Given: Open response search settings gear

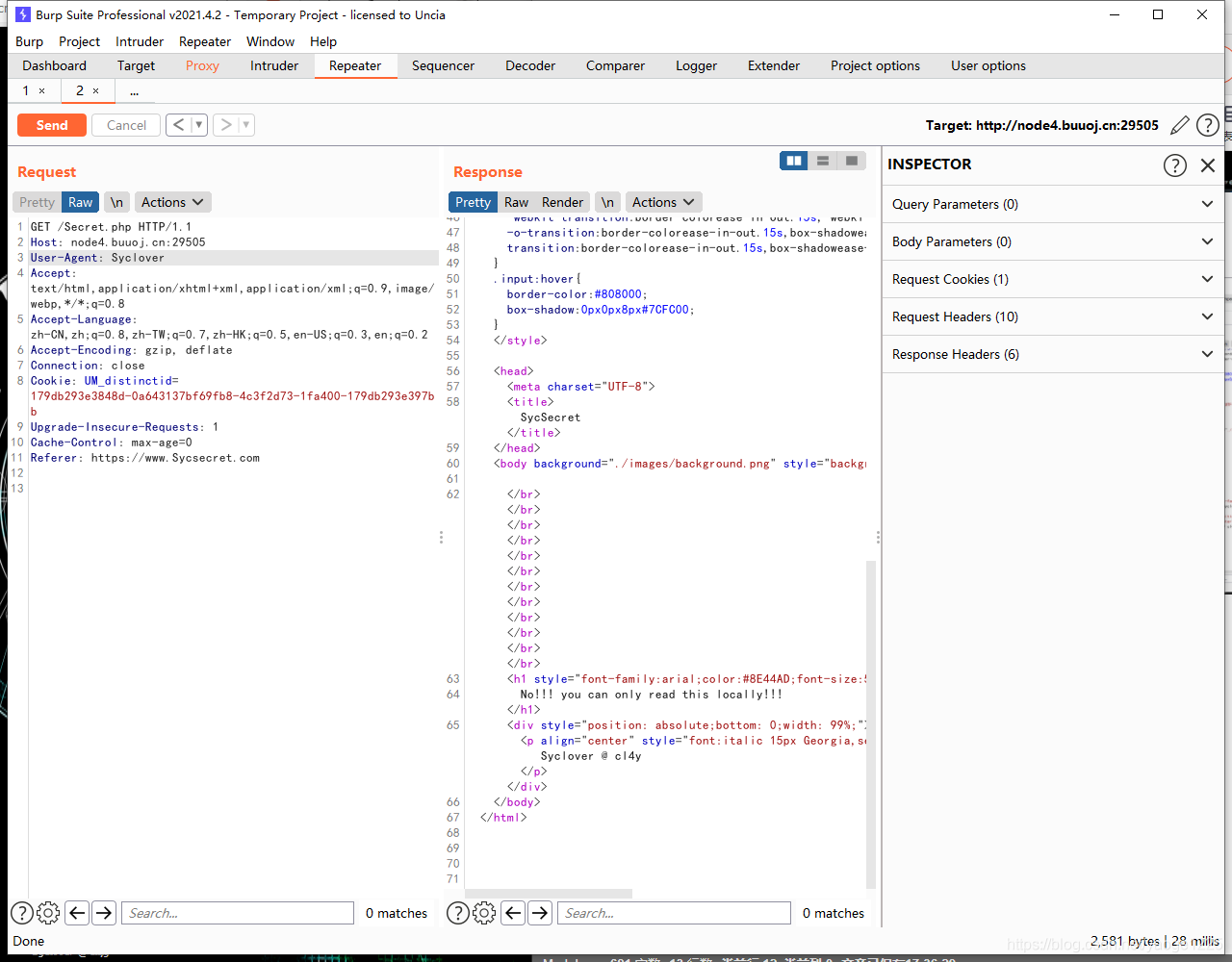Looking at the screenshot, I should [x=484, y=913].
